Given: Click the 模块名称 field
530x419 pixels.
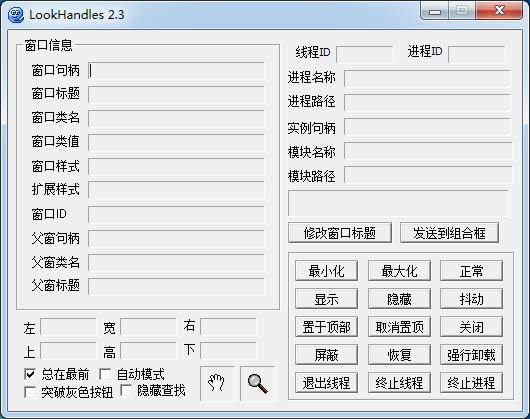Looking at the screenshot, I should click(428, 150).
